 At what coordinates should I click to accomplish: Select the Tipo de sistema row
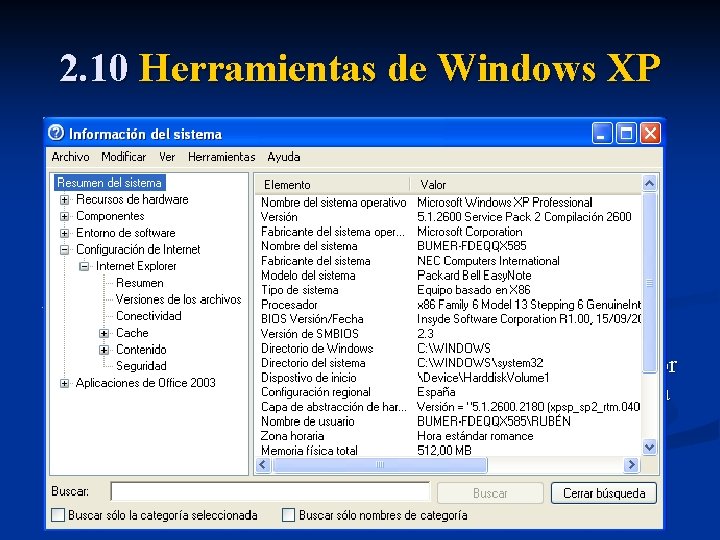pyautogui.click(x=448, y=290)
